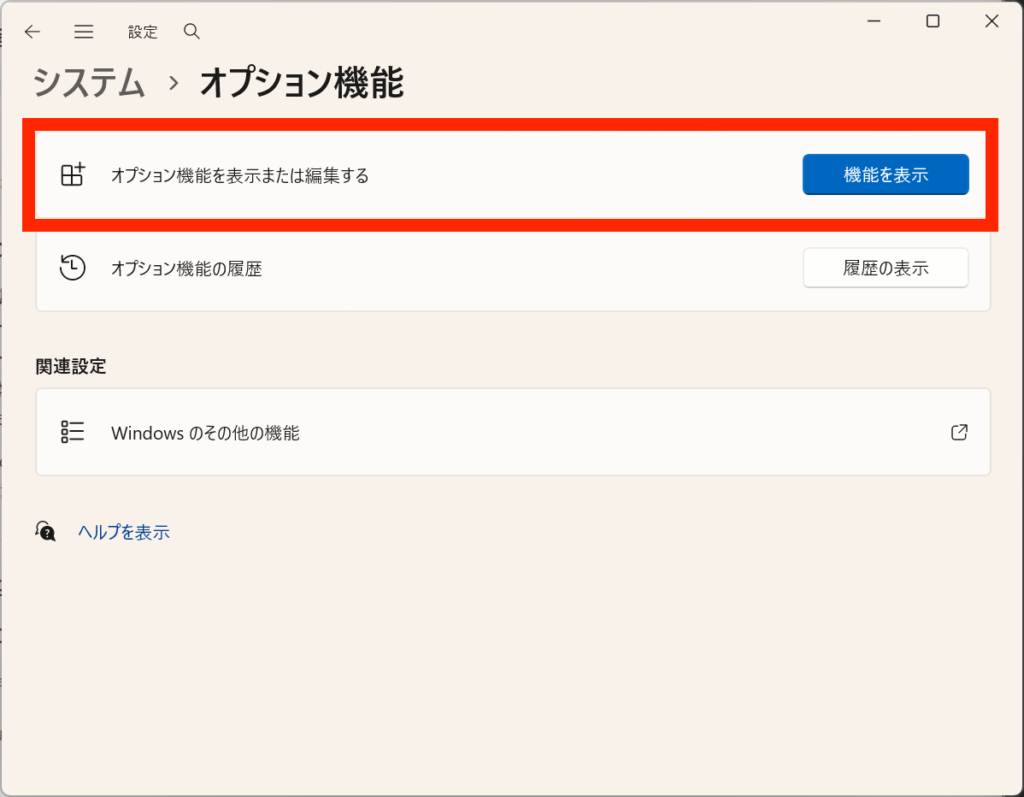The height and width of the screenshot is (797, 1024).
Task: Go to システム in the breadcrumb
Action: [89, 84]
